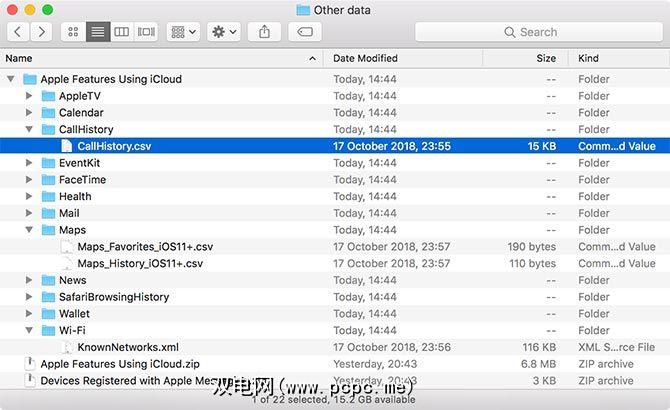Viewport: 670px width, 410px height.
Task: Select the Apple Features Using iCloud.zip name
Action: point(120,364)
